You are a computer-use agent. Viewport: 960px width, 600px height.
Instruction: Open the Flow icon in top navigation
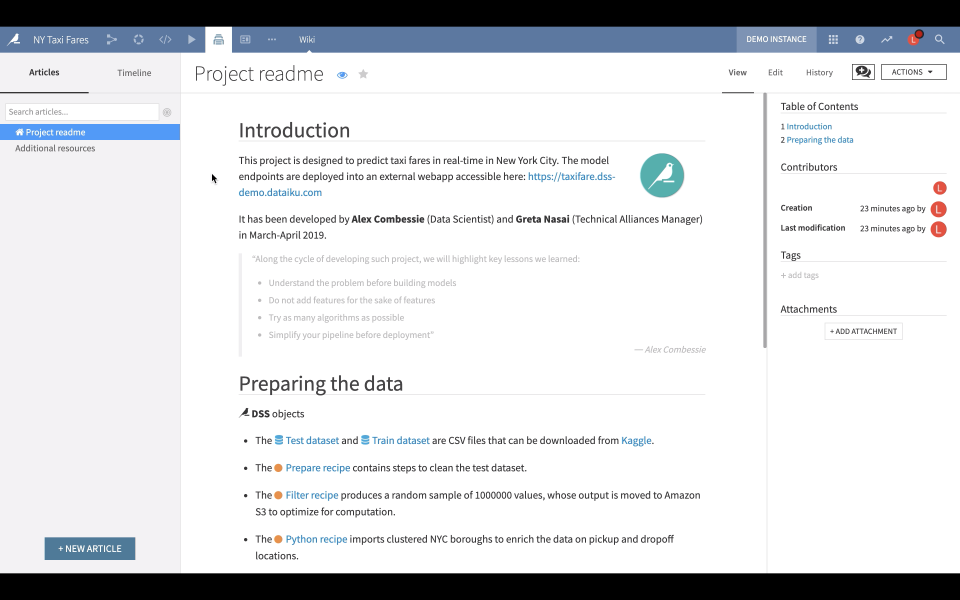tap(111, 40)
